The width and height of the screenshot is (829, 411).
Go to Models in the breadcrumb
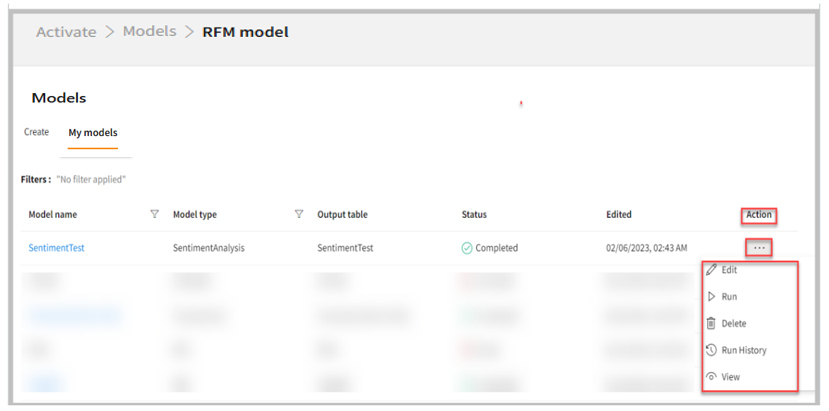(150, 31)
